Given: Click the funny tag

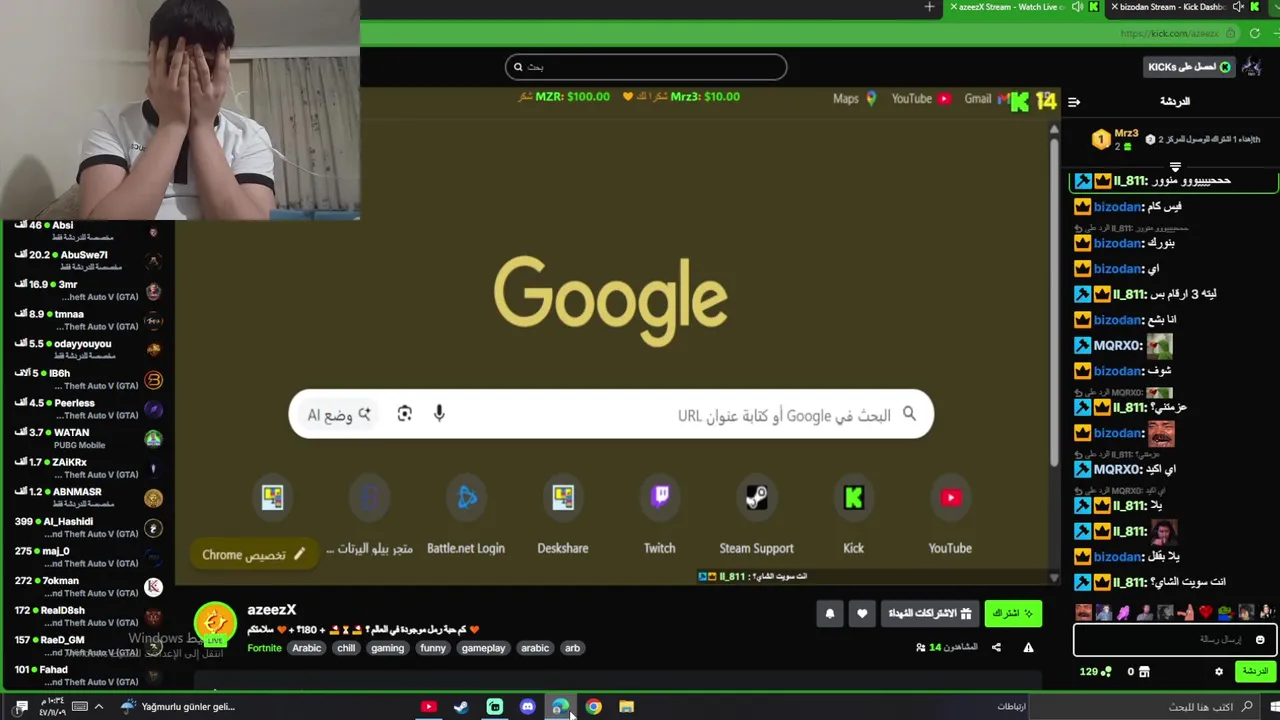Looking at the screenshot, I should coord(433,648).
